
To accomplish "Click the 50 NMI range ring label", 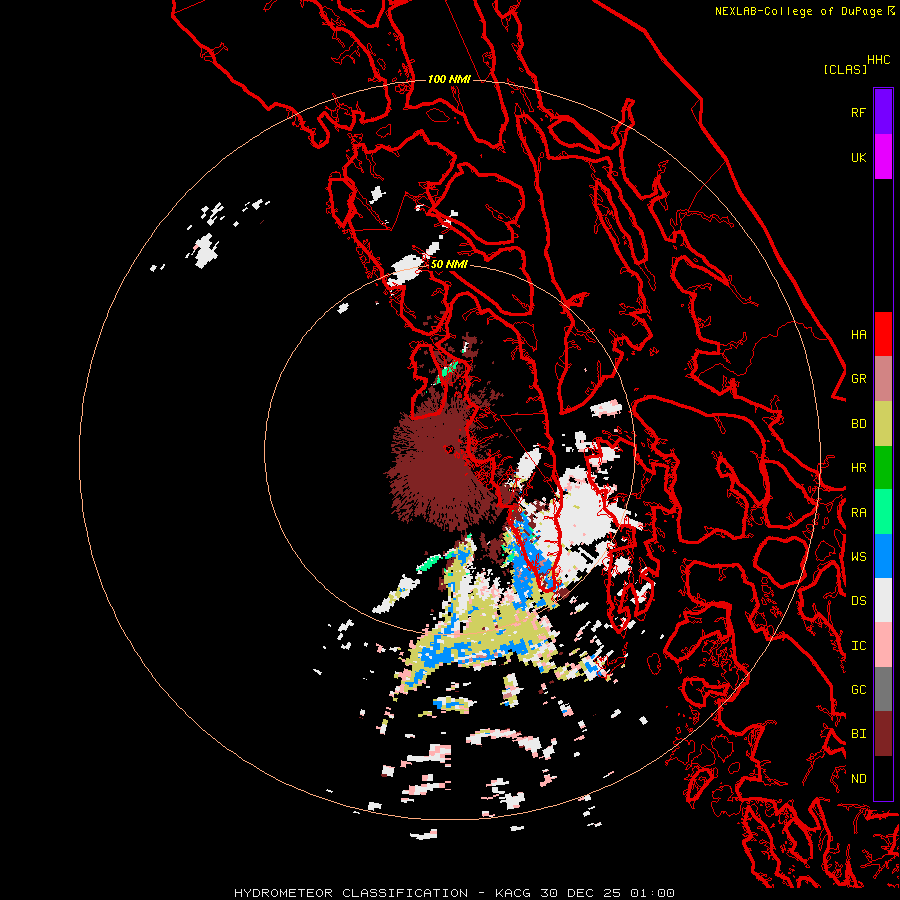I will (449, 265).
